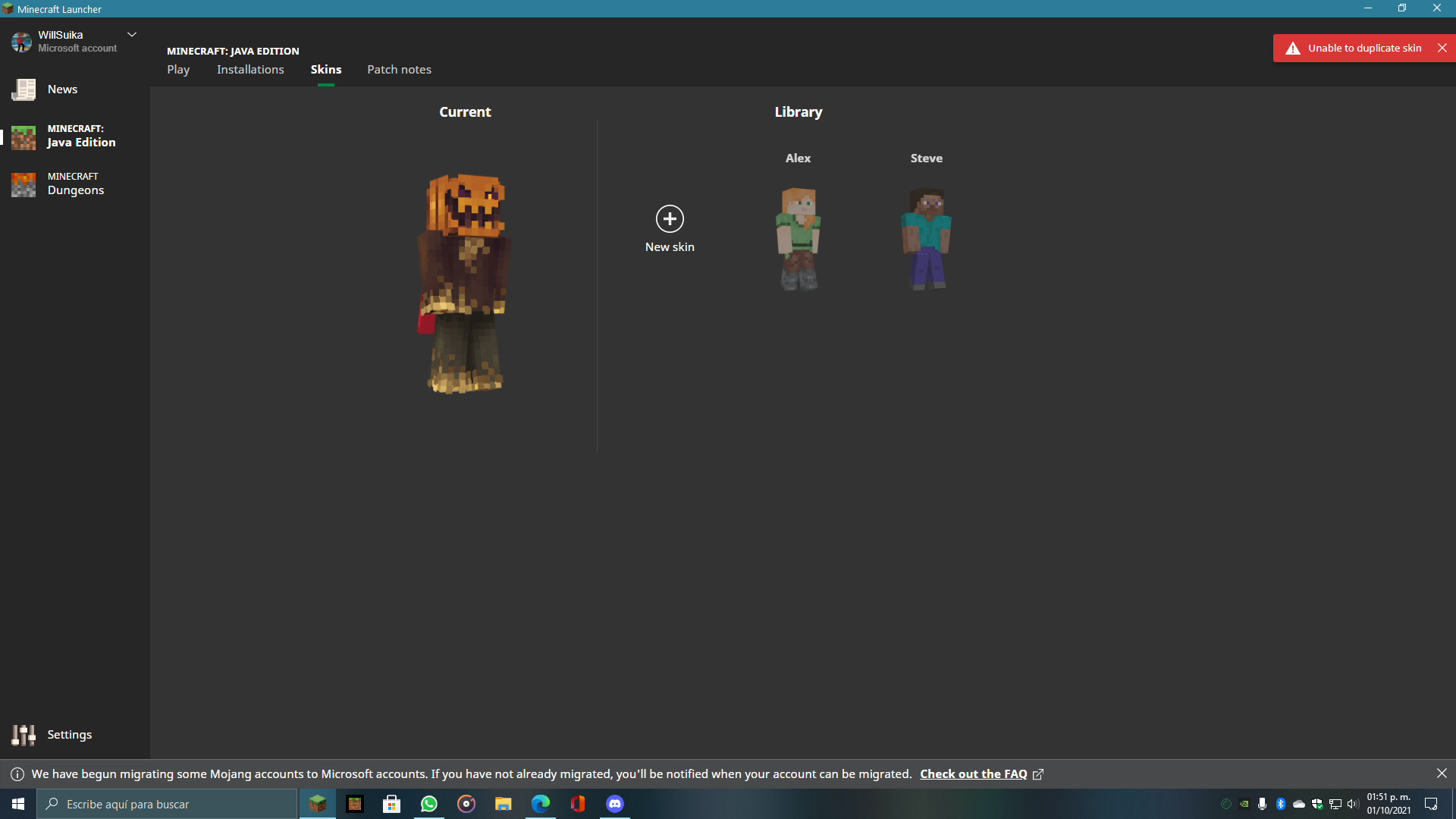Close the migration notice banner
1456x819 pixels.
tap(1442, 773)
